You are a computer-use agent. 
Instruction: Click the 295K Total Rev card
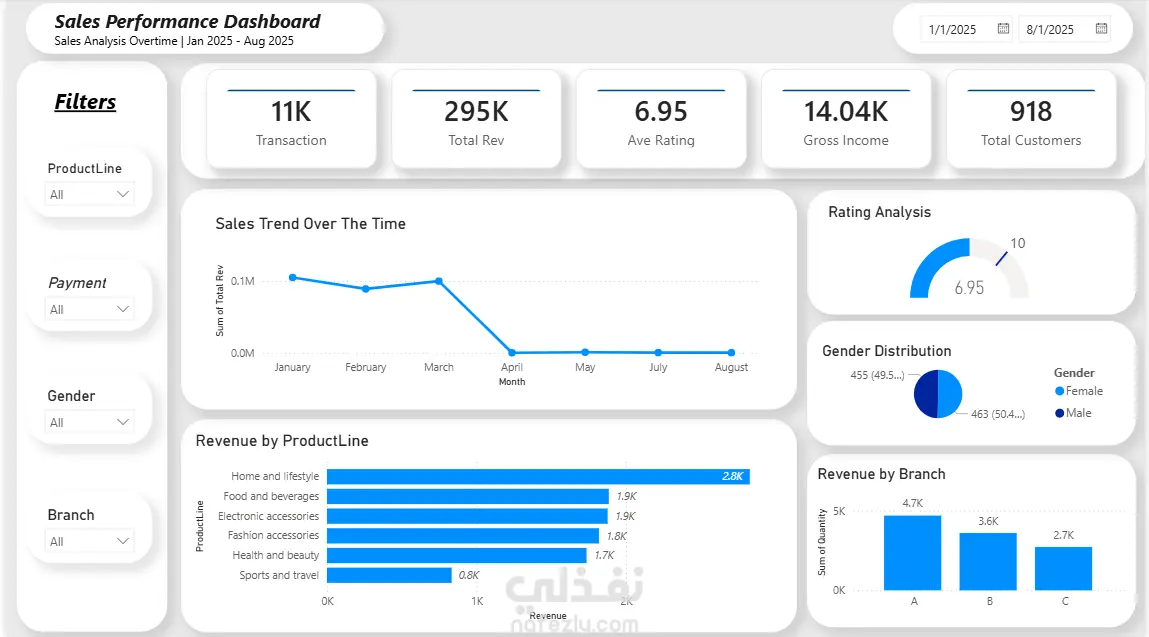(476, 119)
